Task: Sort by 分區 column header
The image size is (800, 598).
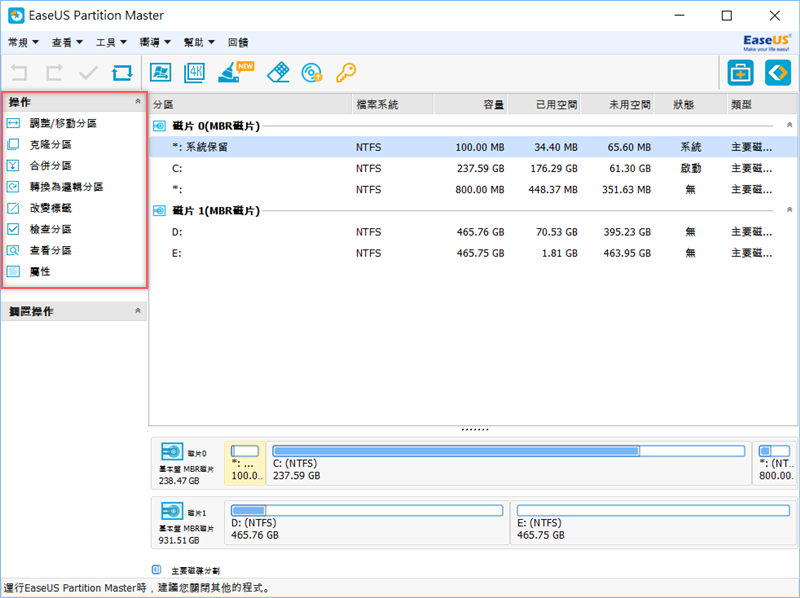Action: tap(251, 105)
